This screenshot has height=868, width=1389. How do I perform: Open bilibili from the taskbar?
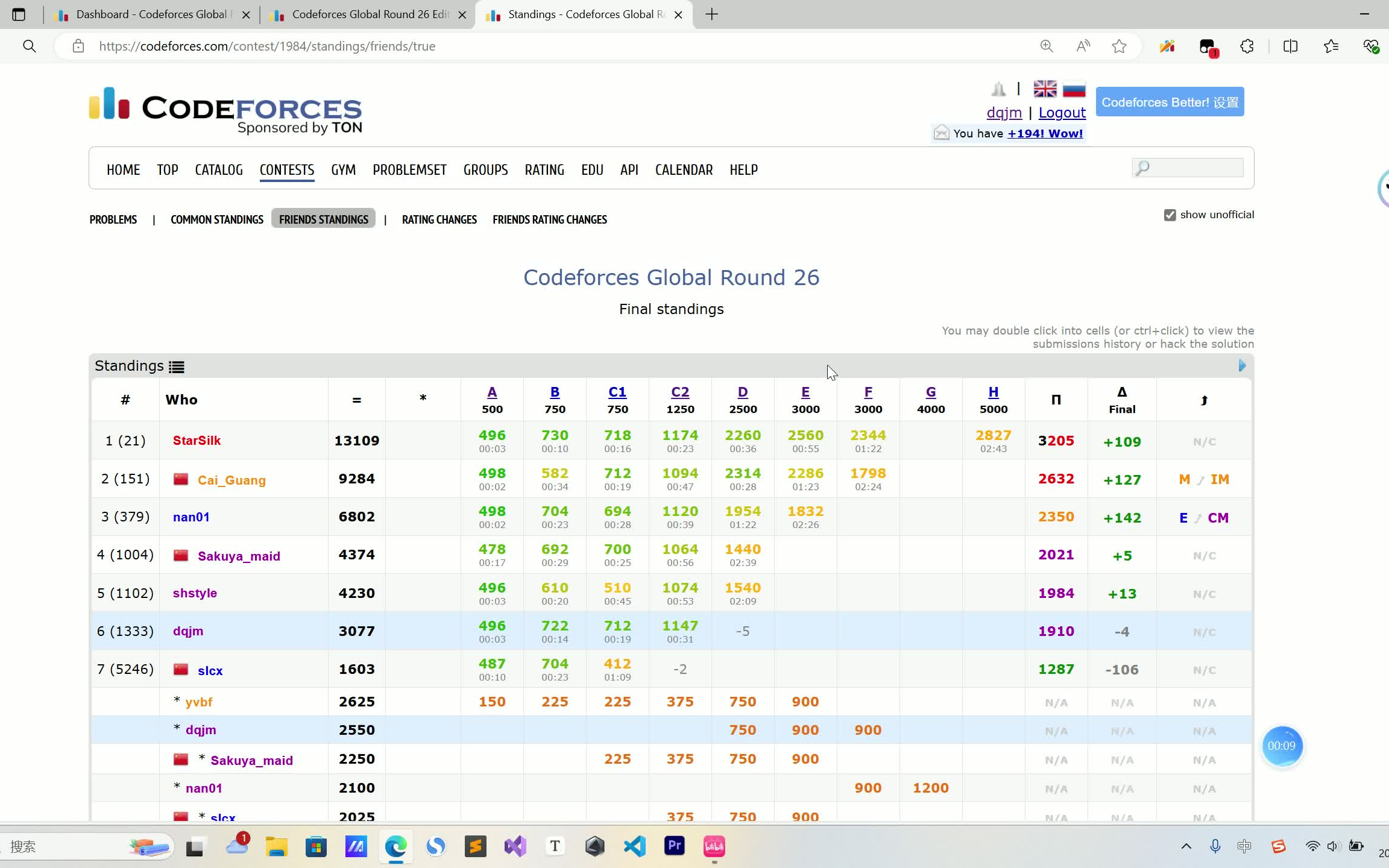pos(714,846)
